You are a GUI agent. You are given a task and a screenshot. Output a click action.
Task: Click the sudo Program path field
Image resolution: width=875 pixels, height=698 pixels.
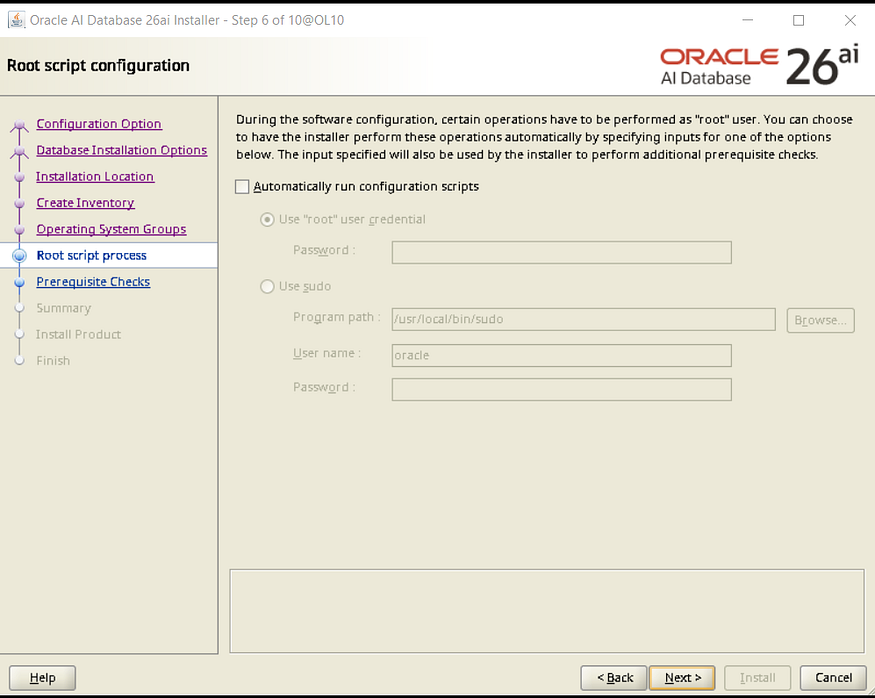click(x=583, y=319)
